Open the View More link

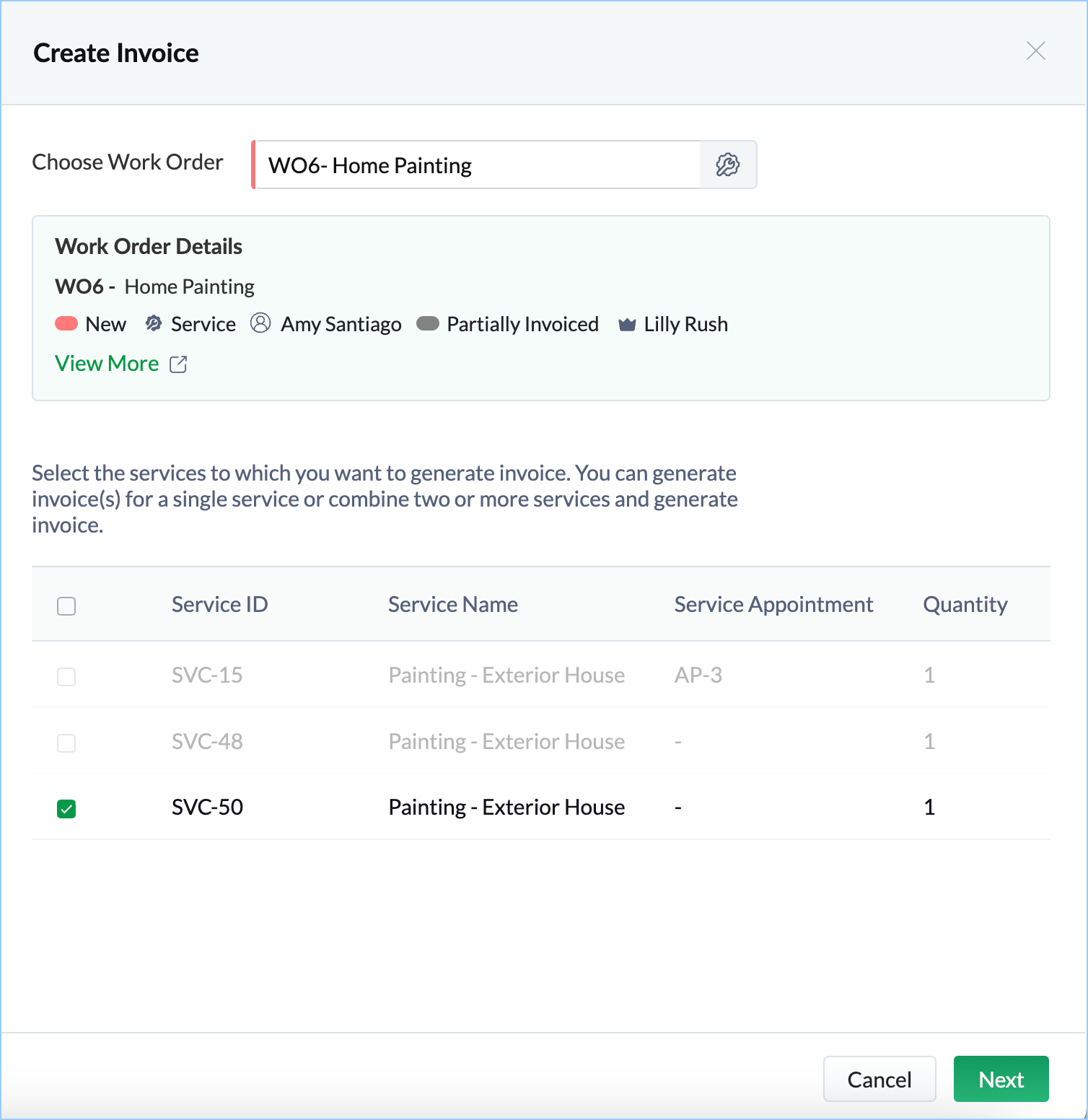pyautogui.click(x=107, y=364)
